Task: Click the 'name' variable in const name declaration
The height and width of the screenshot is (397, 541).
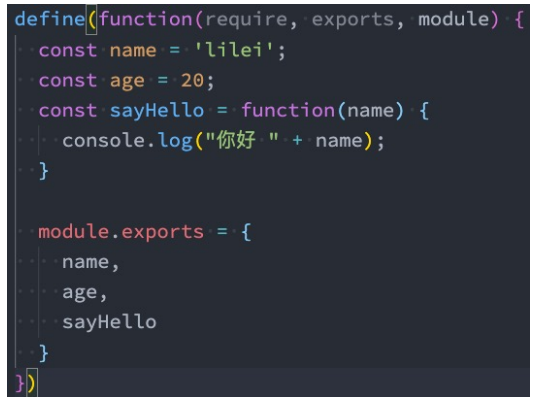Action: 133,51
